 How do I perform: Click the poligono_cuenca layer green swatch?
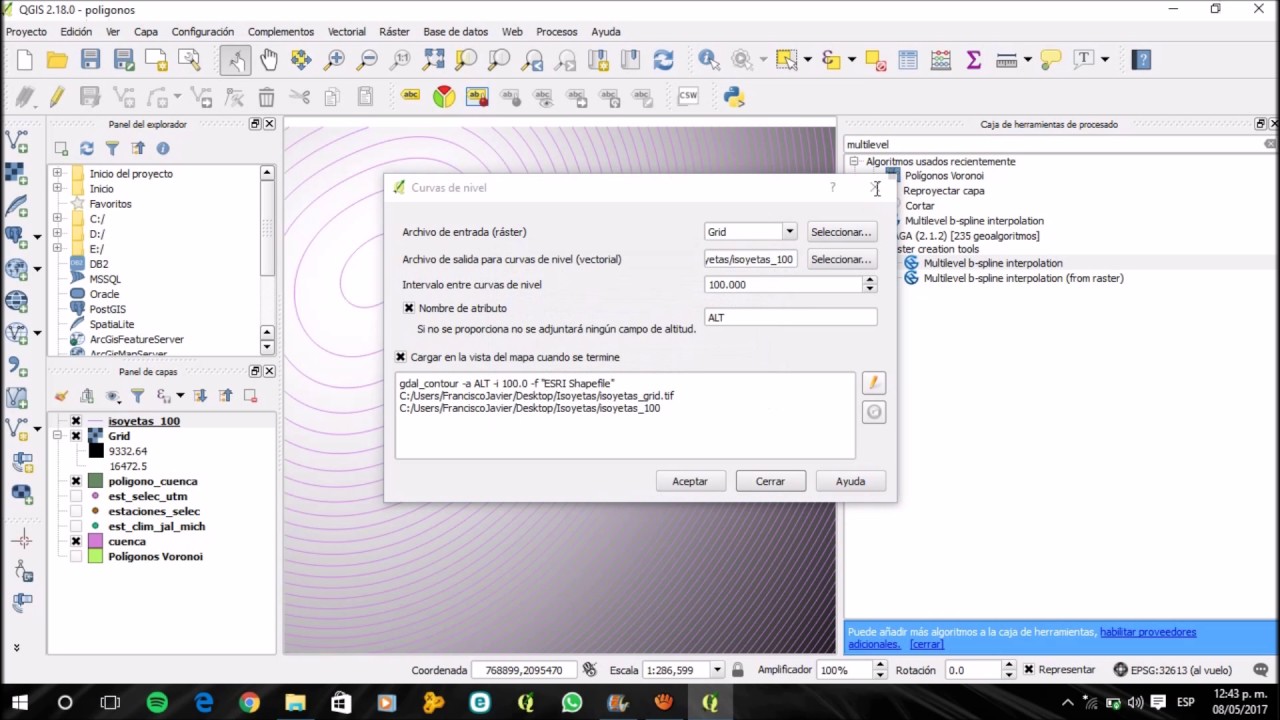tap(96, 481)
